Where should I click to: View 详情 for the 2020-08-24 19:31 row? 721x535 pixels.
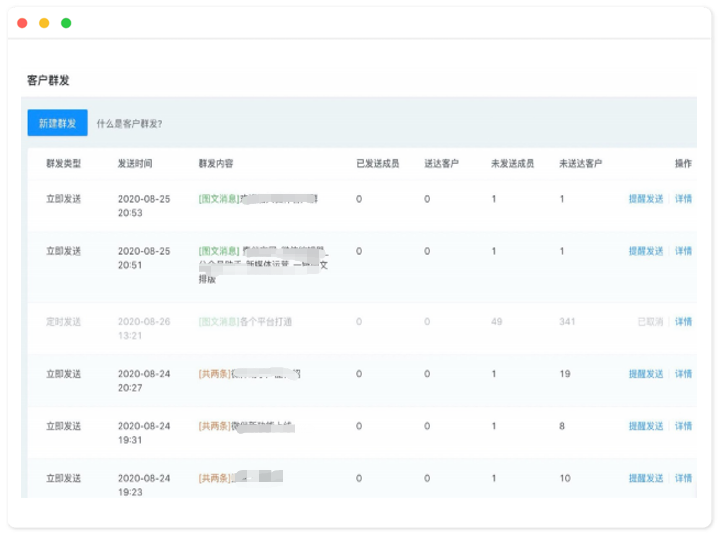[x=684, y=426]
